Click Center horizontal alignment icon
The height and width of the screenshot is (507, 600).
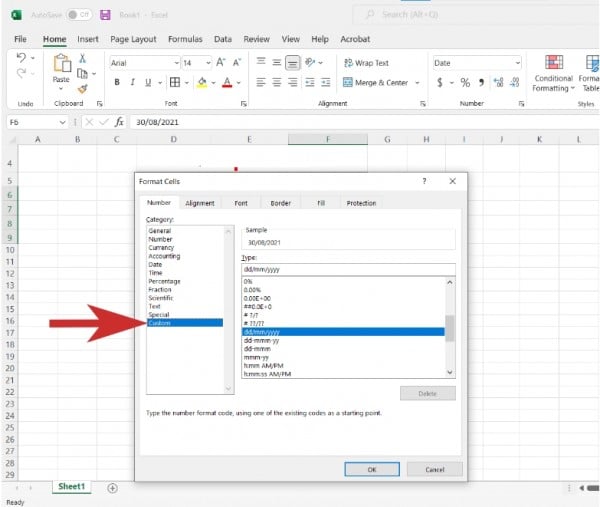(277, 82)
